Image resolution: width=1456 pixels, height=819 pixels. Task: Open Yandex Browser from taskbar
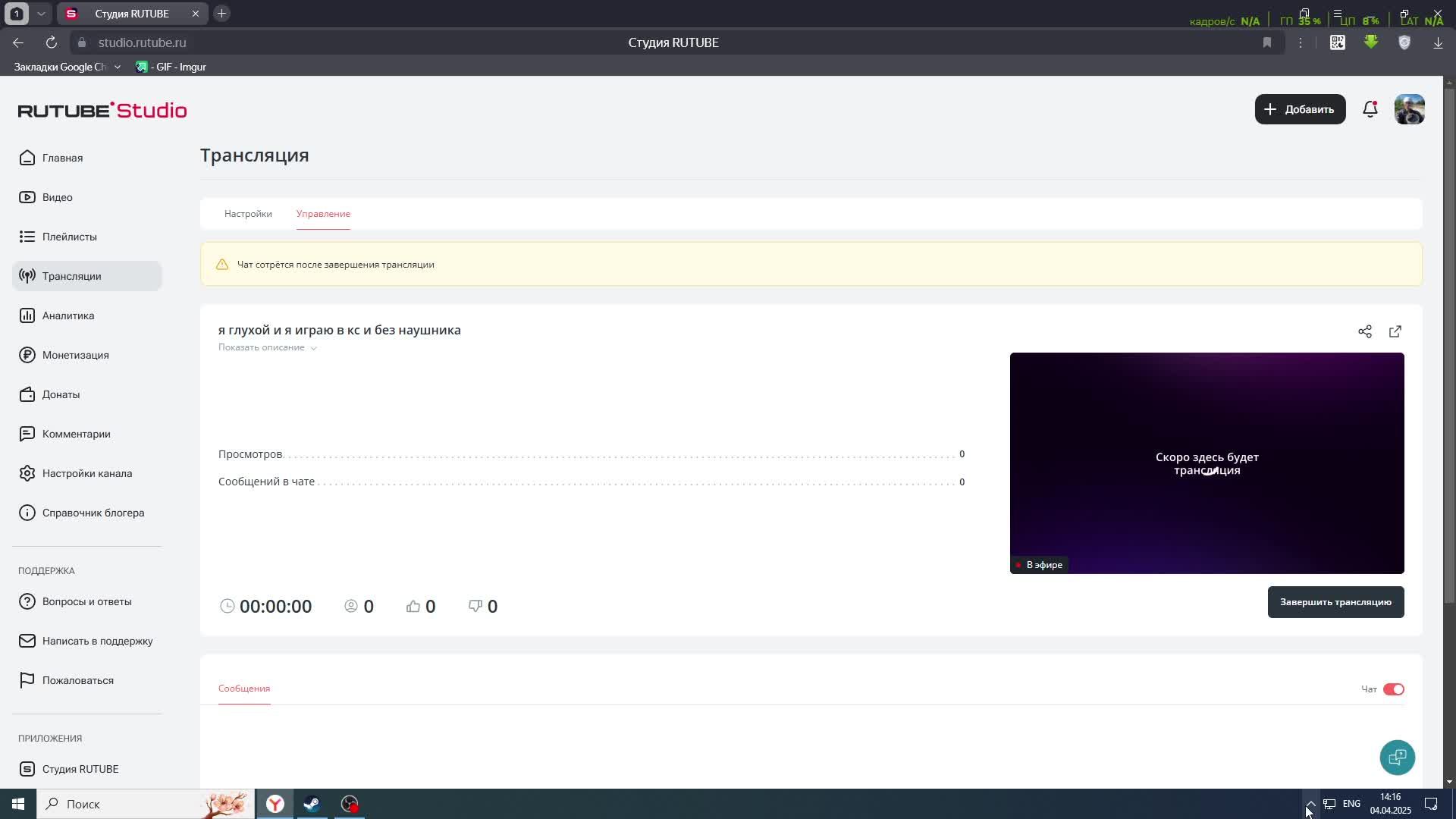[x=275, y=804]
